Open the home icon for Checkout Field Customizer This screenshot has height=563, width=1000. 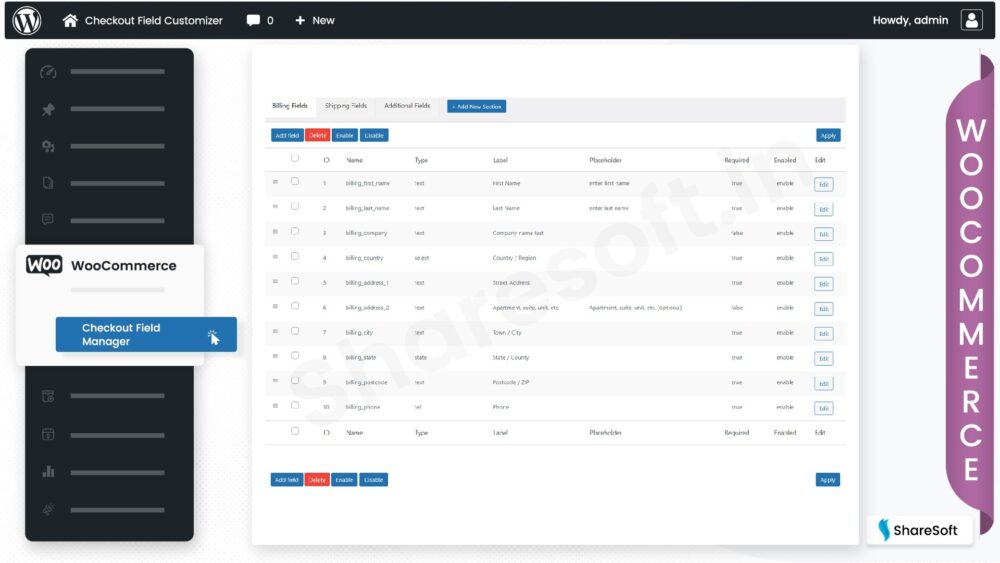point(70,20)
